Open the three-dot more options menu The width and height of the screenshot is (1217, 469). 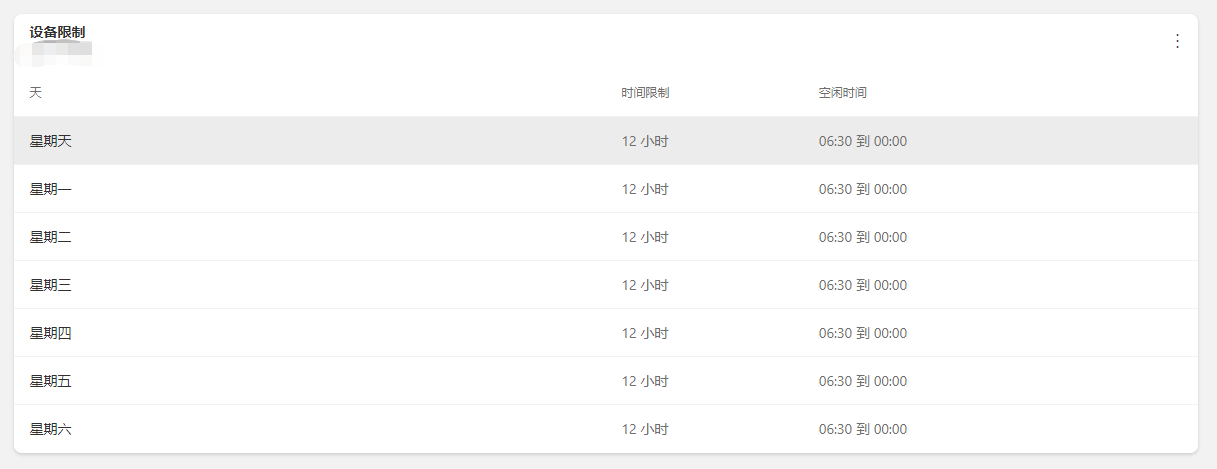1177,41
